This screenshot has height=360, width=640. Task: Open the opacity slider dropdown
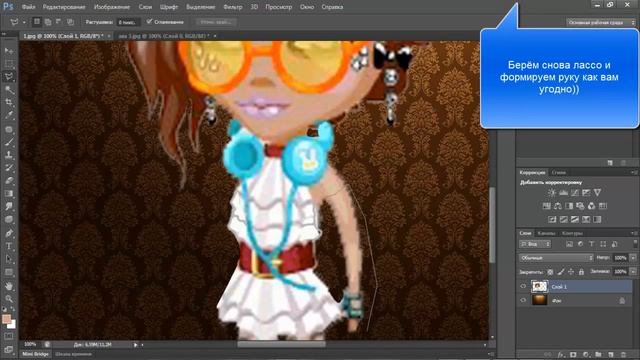[x=633, y=258]
